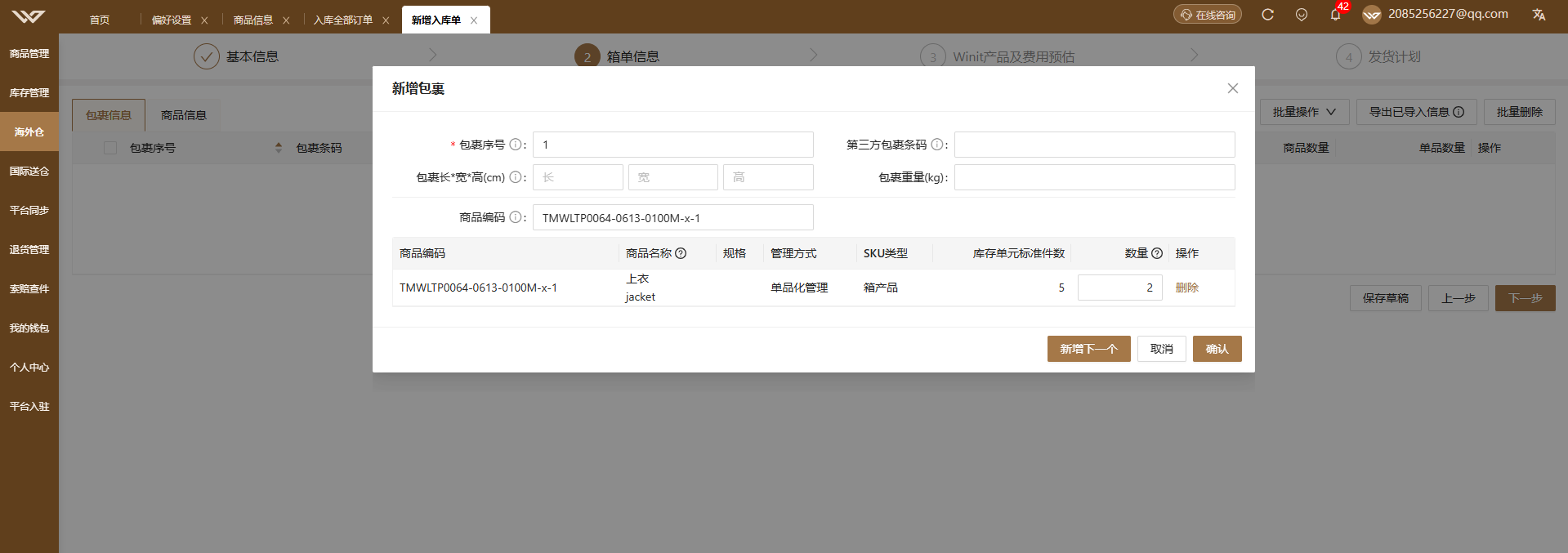Open the 包裹信息 sub-tab

click(x=109, y=115)
